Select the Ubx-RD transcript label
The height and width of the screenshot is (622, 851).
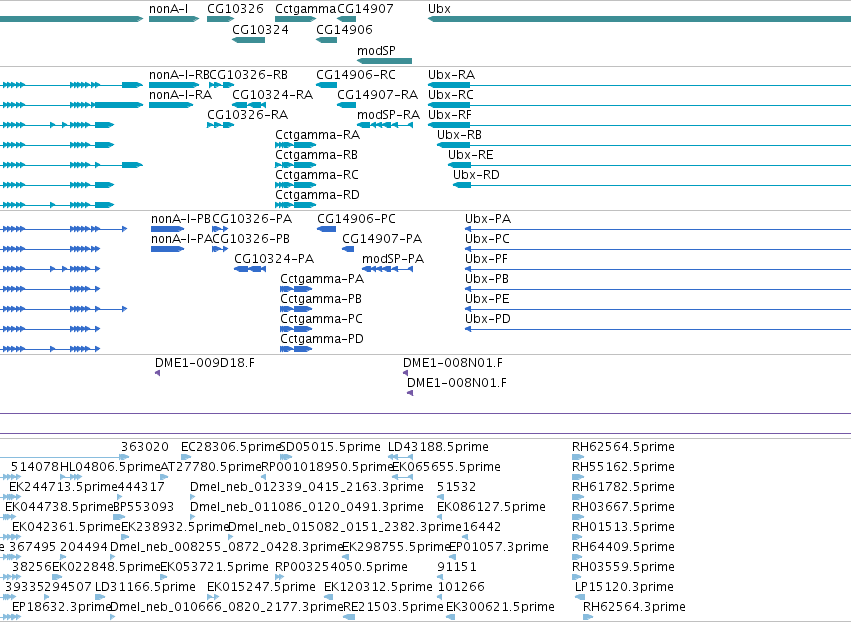(476, 175)
